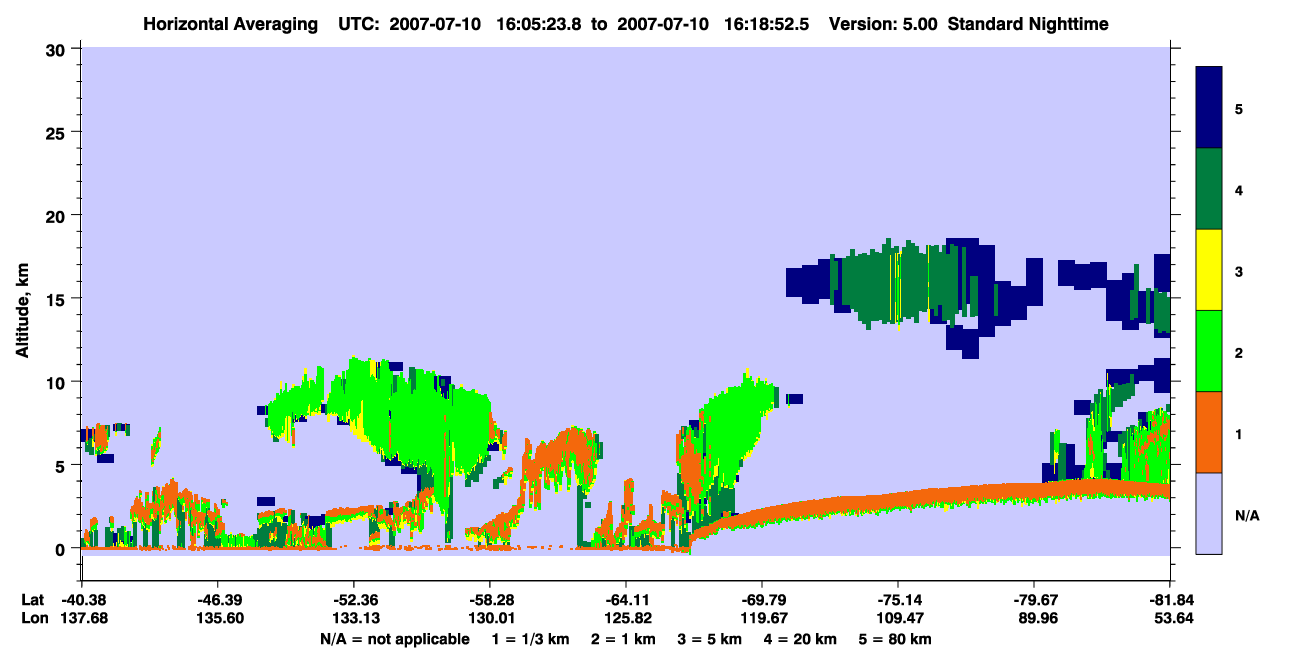Click the orange colorbar segment labeled 1
Screen dimensions: 1300x667
coord(1209,432)
